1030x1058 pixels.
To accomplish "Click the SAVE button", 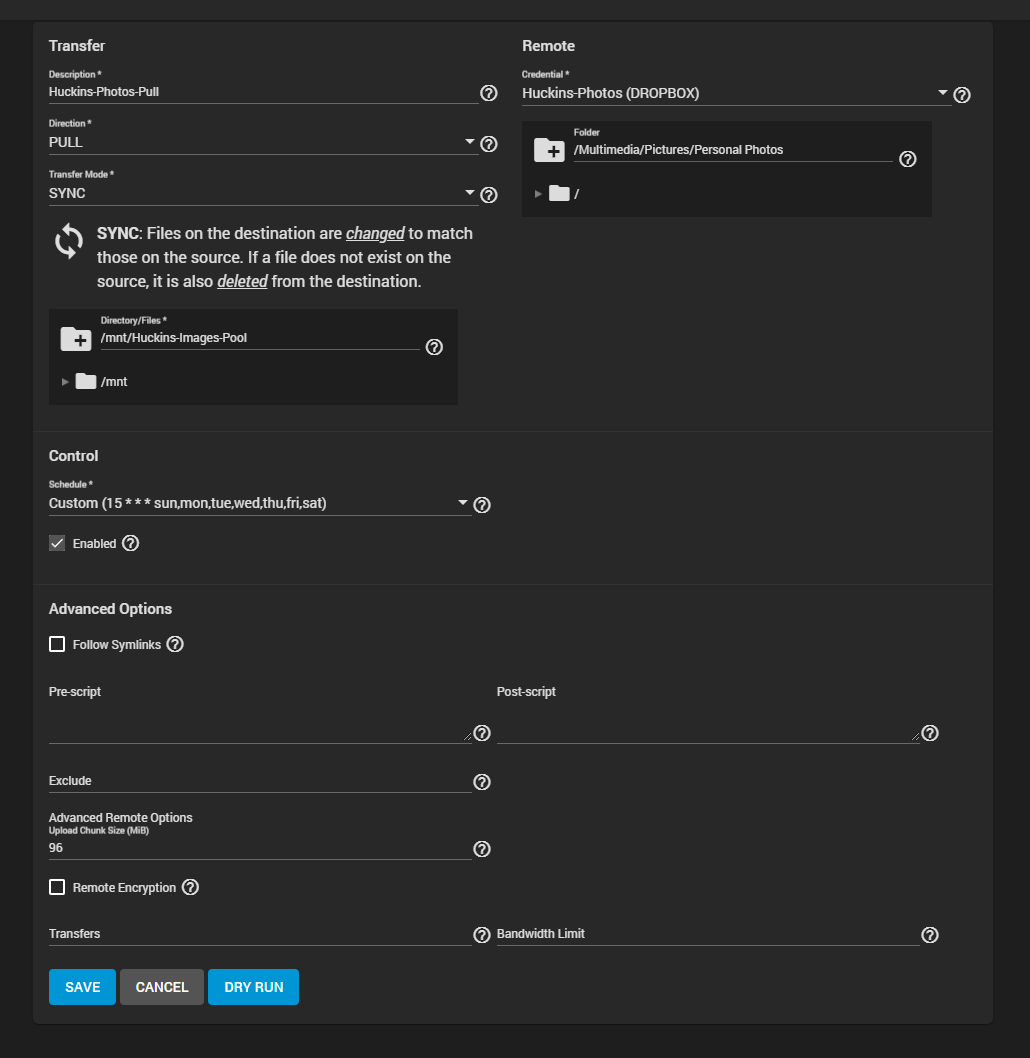I will coord(82,986).
